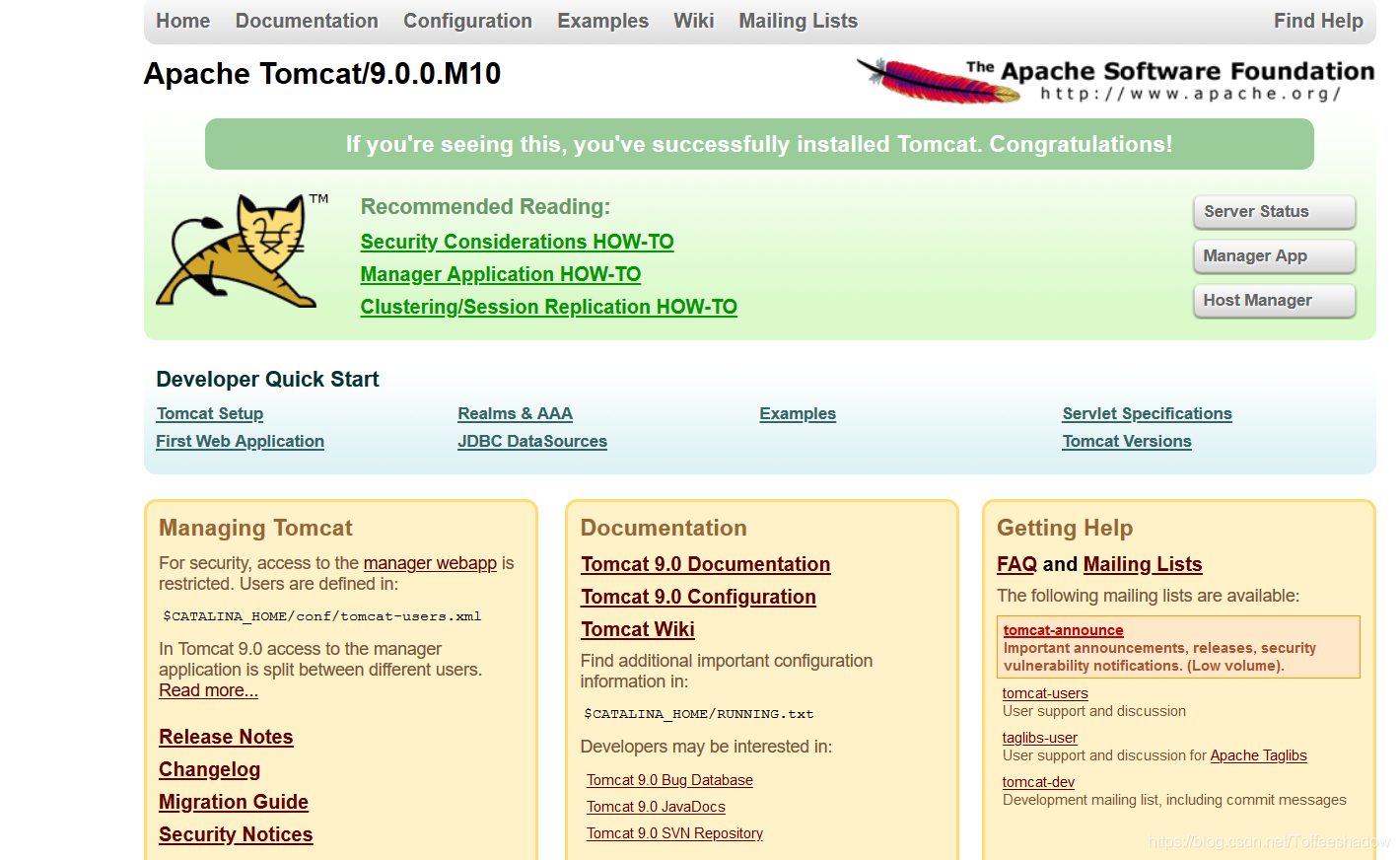
Task: Click the successful install congratulations banner
Action: [x=759, y=144]
